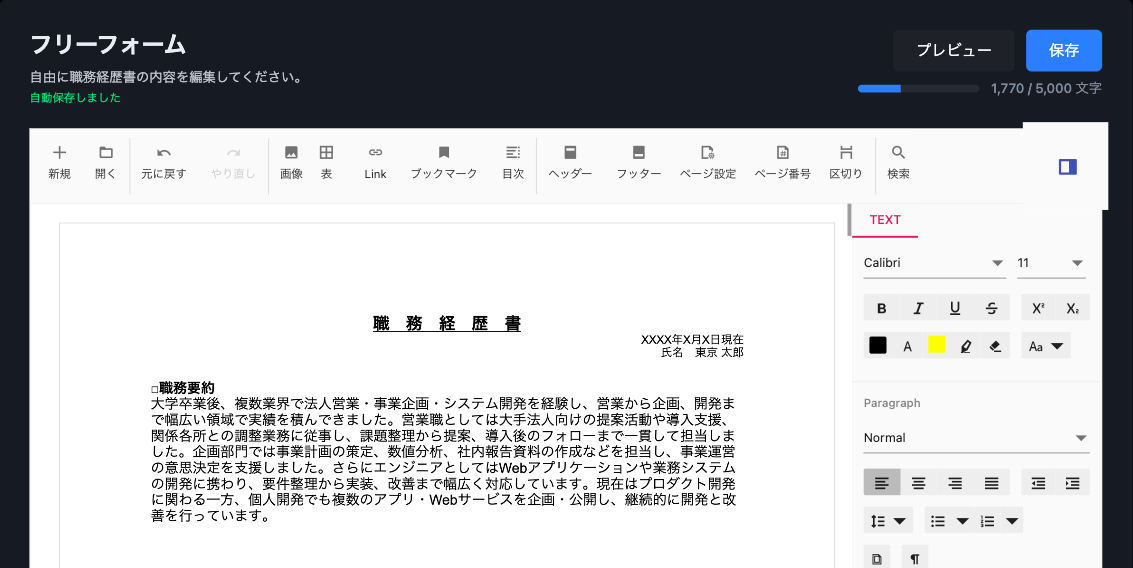This screenshot has width=1133, height=568.
Task: Expand the numbered list style arrow
Action: click(x=1012, y=520)
